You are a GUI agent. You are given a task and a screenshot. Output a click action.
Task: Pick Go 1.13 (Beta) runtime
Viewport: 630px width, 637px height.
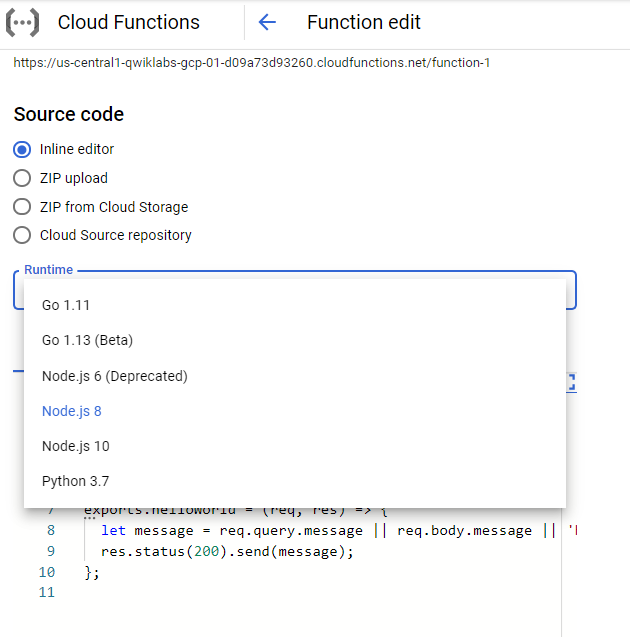click(295, 340)
